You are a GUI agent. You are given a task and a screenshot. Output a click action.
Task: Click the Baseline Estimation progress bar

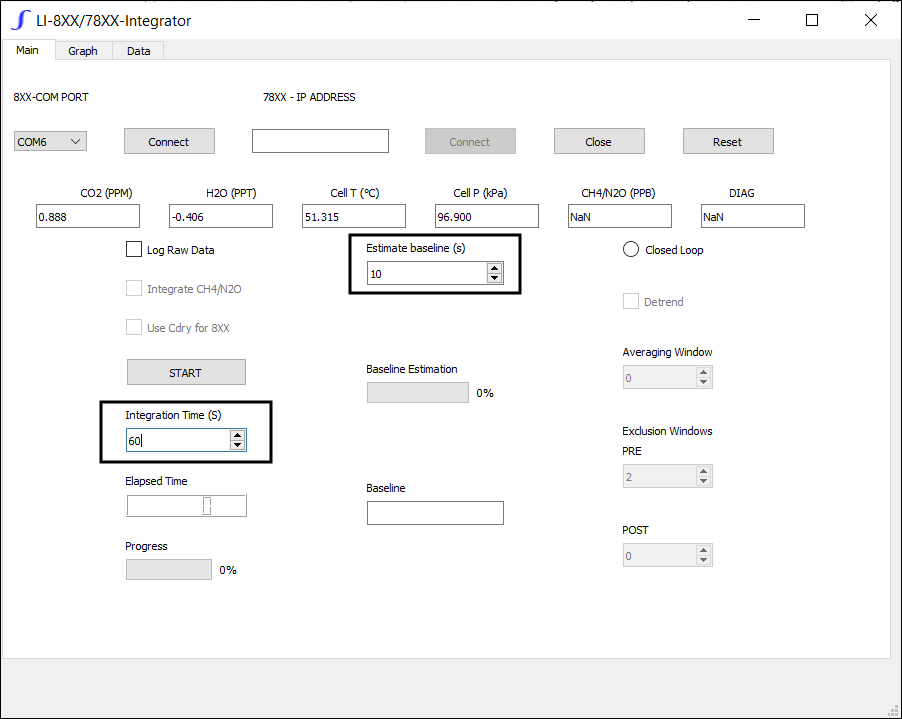(418, 393)
